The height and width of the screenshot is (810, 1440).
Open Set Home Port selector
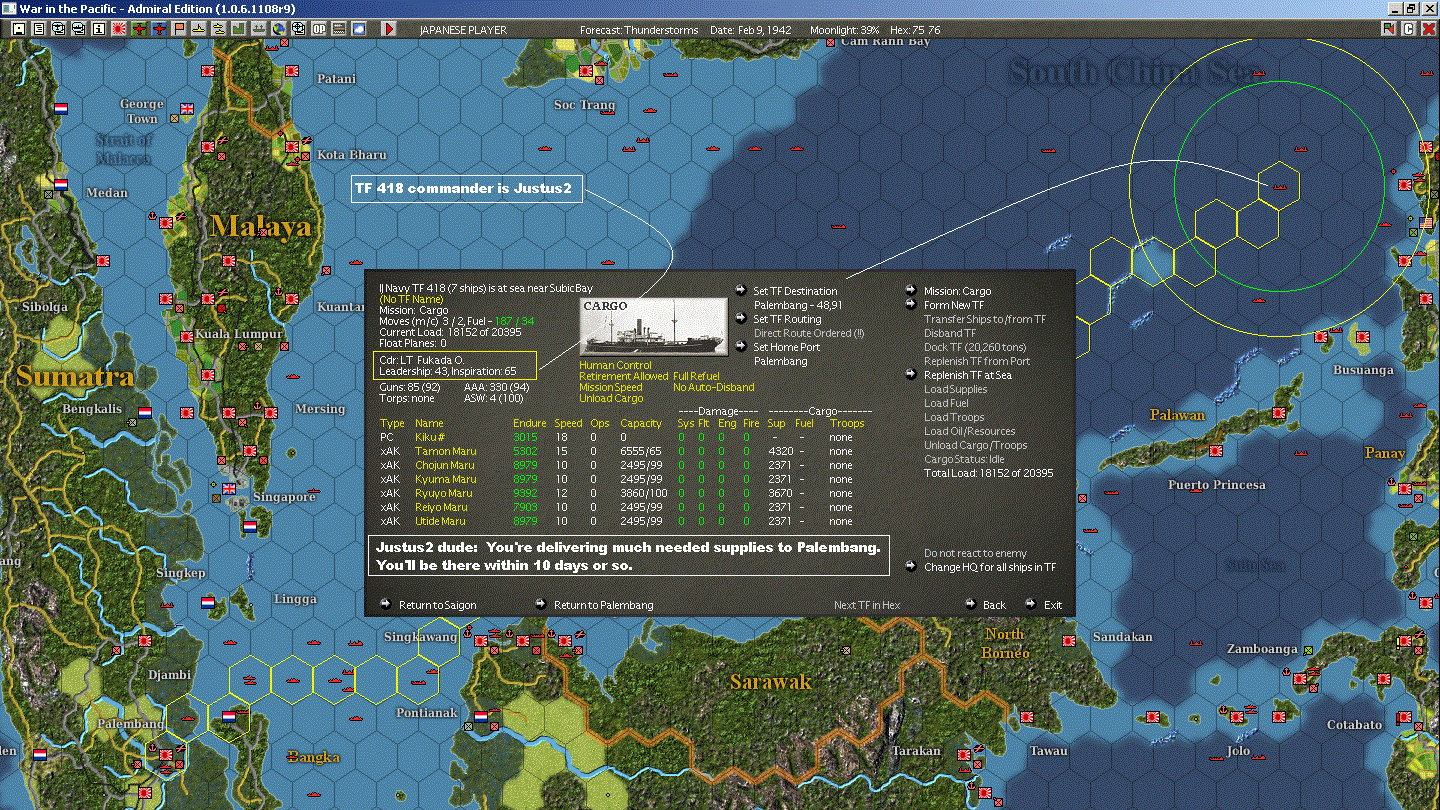(x=787, y=347)
